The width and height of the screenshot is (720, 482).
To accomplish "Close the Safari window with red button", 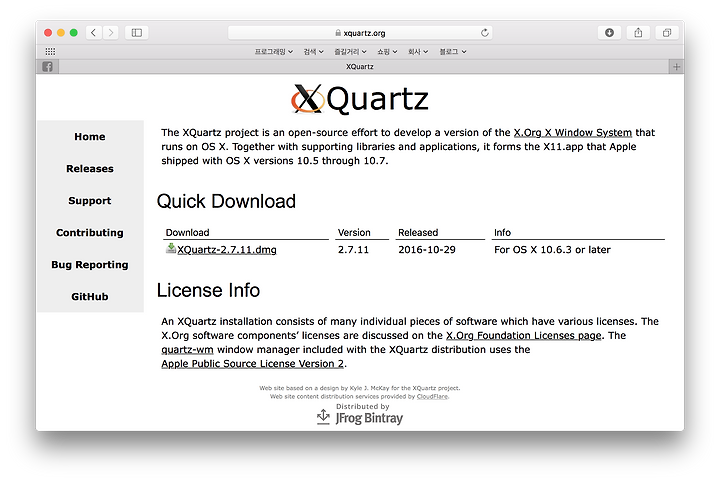I will (48, 33).
